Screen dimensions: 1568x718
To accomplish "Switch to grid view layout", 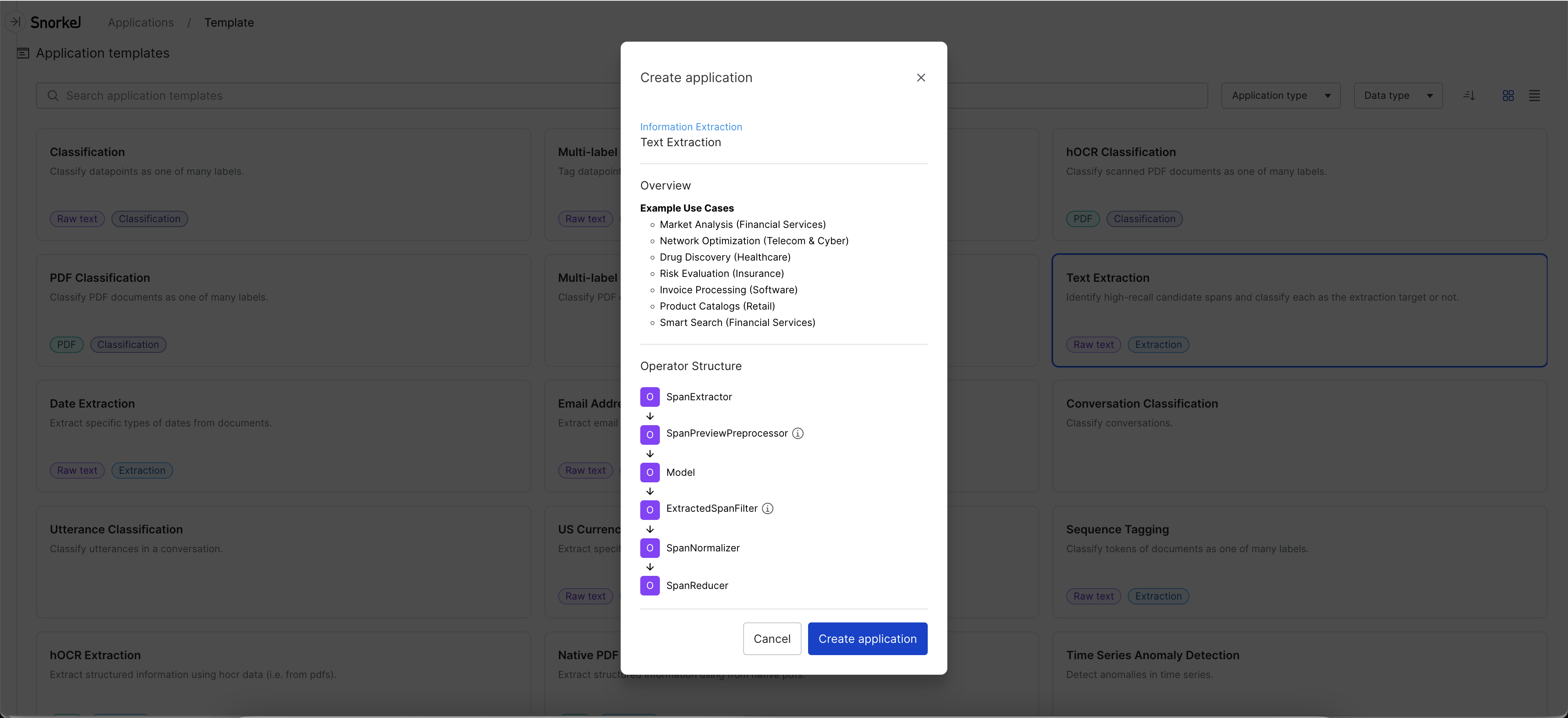I will click(x=1508, y=96).
